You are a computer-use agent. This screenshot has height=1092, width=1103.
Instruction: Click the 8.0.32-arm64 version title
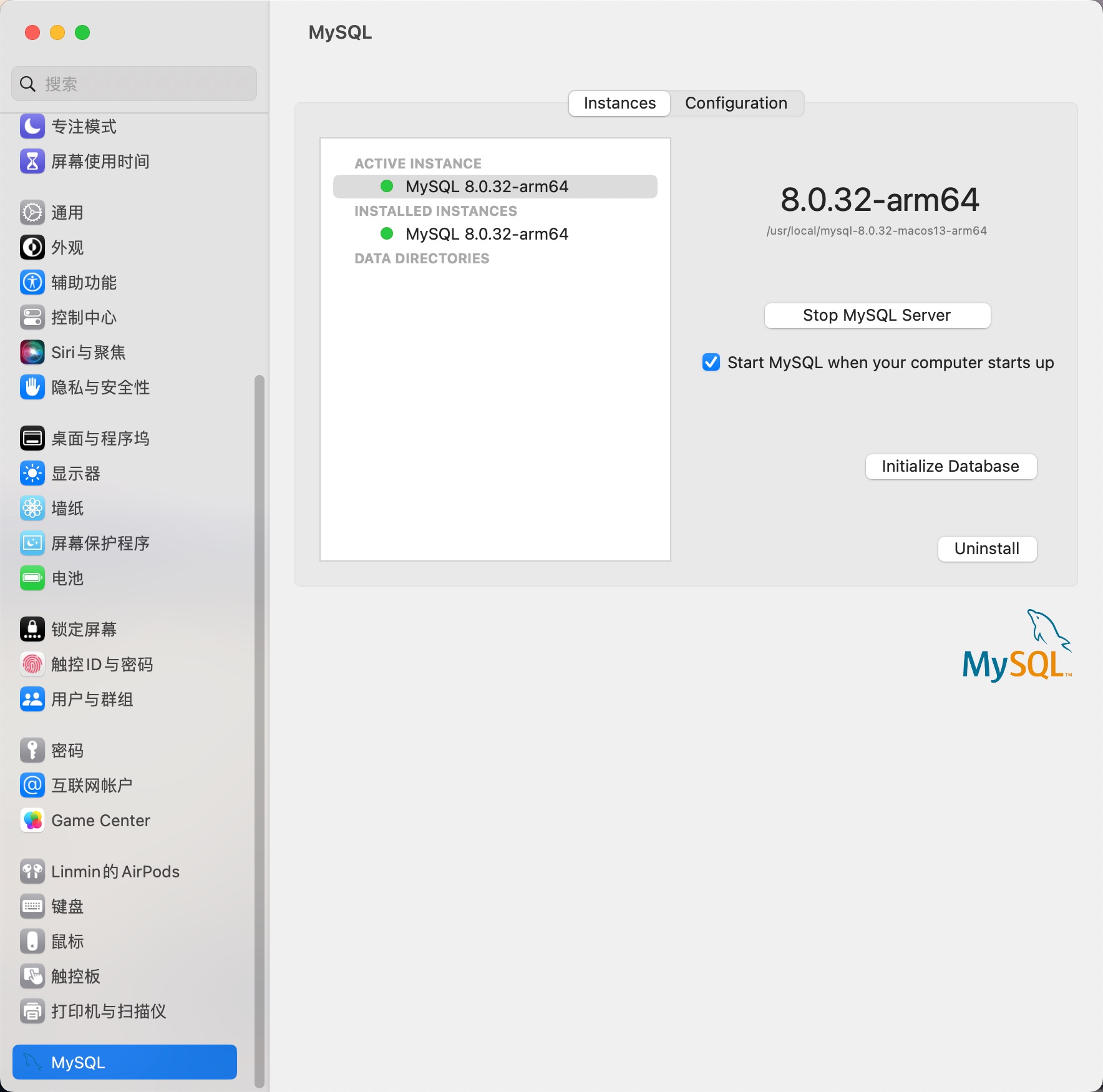pyautogui.click(x=880, y=200)
